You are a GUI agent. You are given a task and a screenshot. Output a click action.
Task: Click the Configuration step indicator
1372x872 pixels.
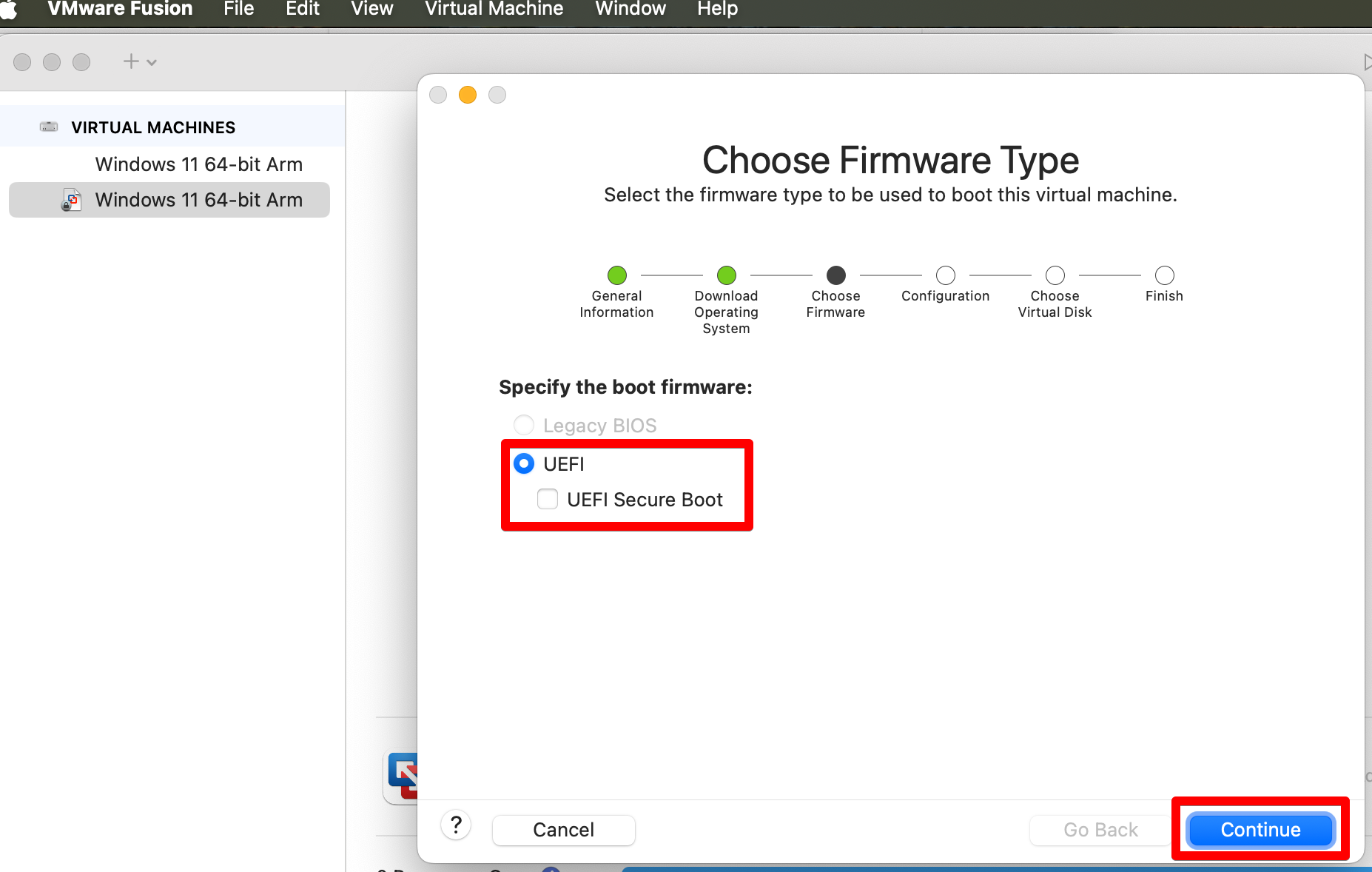click(x=946, y=275)
